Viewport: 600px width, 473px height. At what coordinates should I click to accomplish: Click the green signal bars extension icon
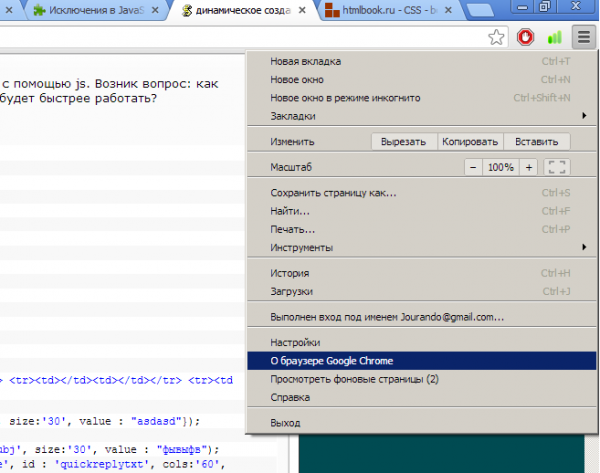554,38
